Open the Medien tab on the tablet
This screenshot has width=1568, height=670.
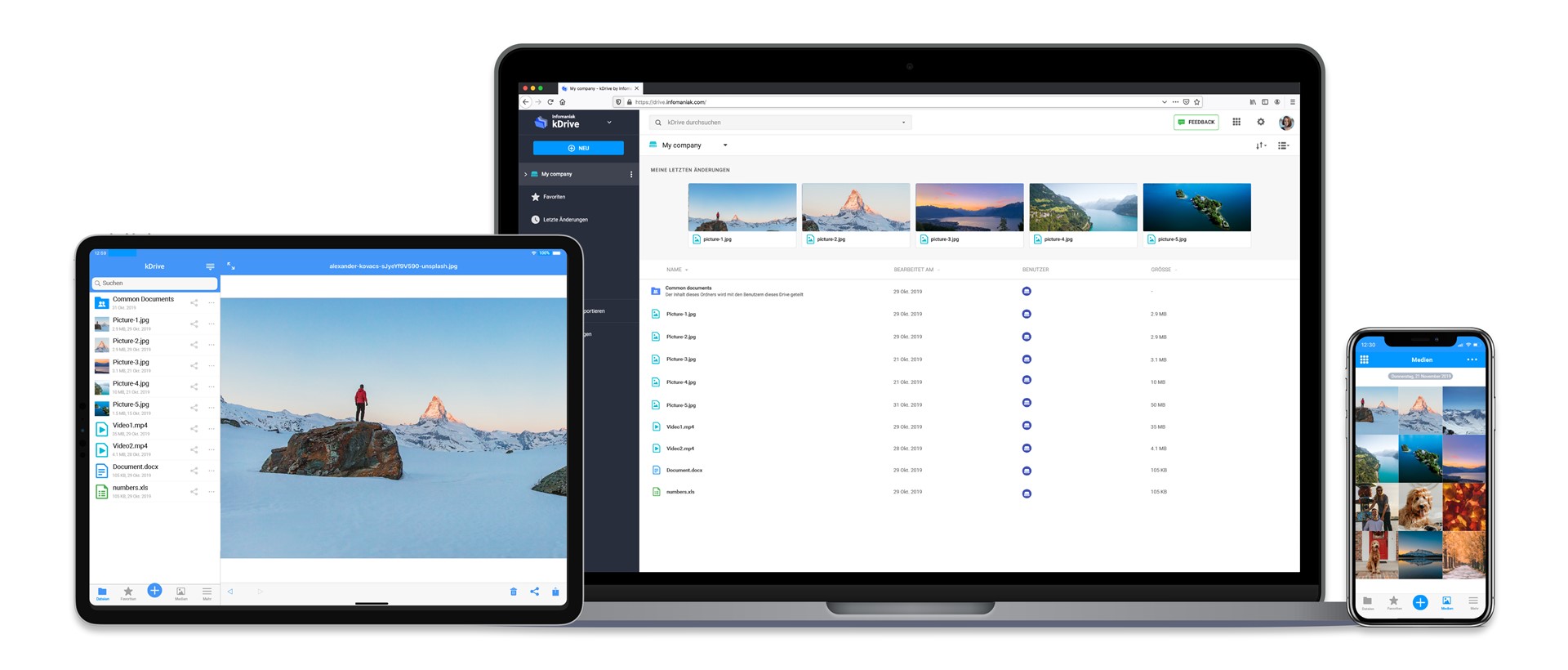click(x=181, y=593)
